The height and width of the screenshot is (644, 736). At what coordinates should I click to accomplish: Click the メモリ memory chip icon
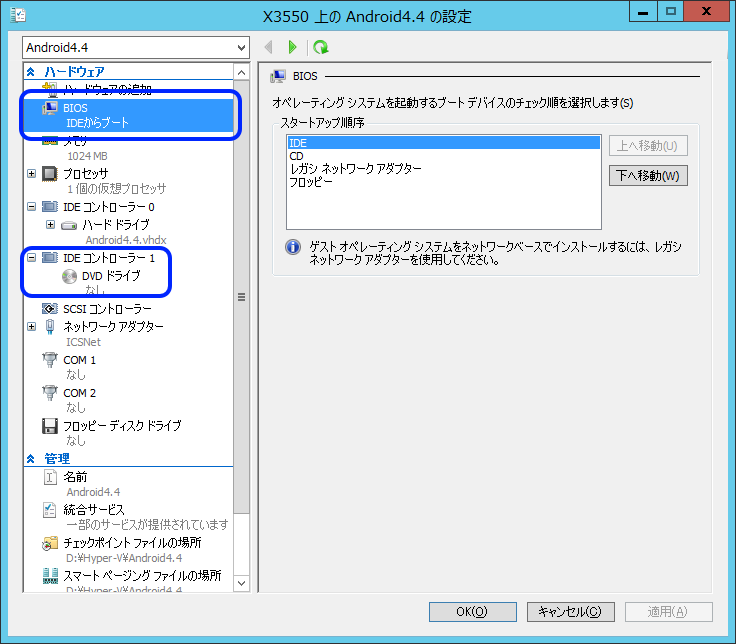coord(50,140)
